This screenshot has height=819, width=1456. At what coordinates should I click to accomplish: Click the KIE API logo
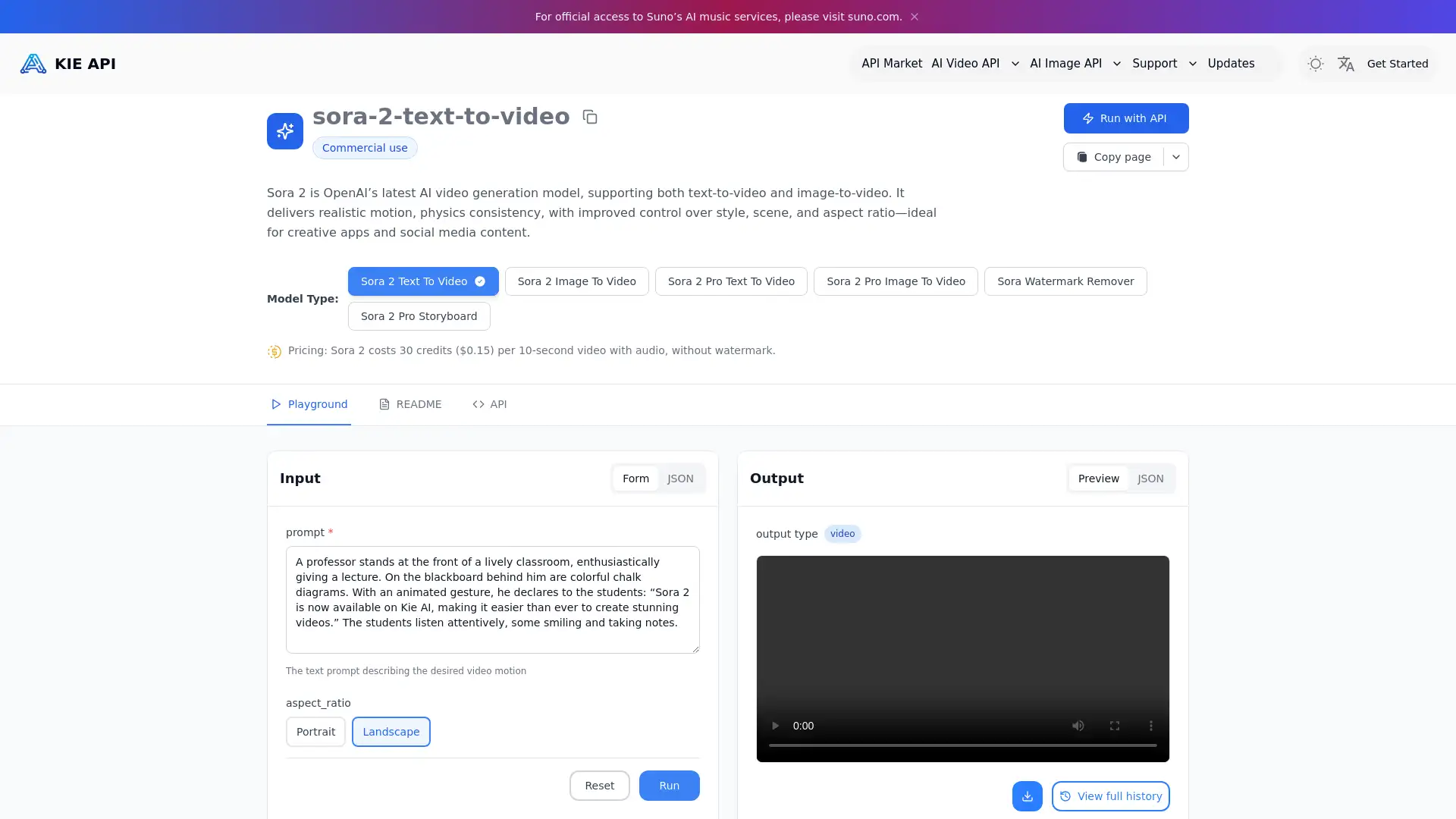coord(68,64)
